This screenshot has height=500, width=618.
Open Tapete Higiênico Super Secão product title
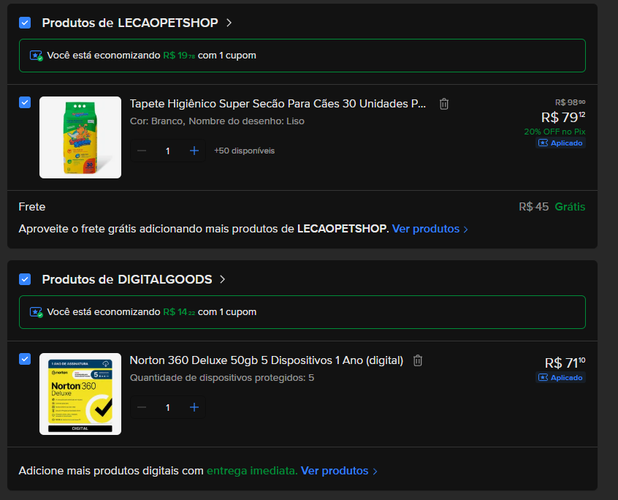[278, 104]
